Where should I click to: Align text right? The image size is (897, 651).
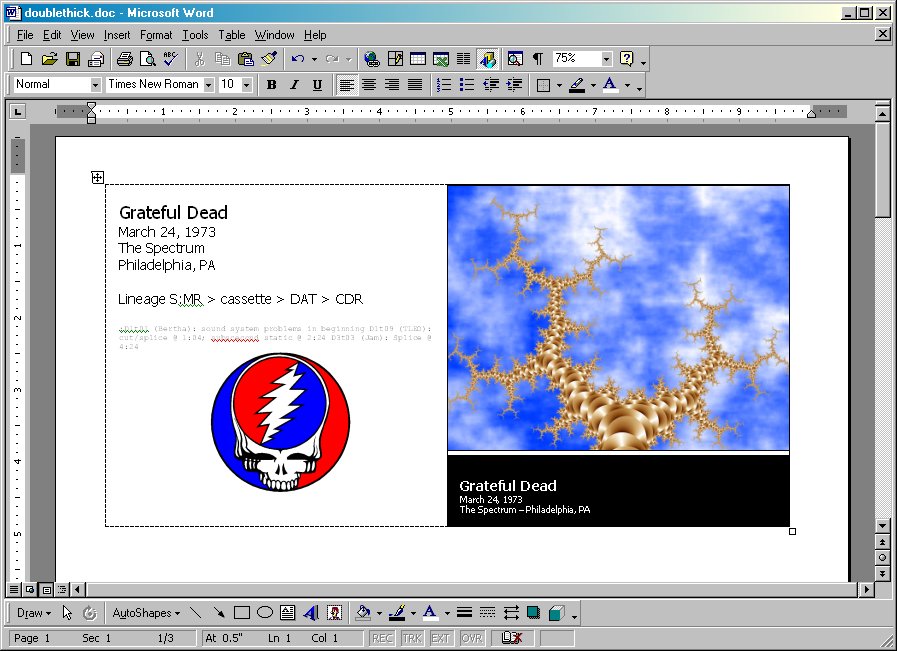pos(392,85)
